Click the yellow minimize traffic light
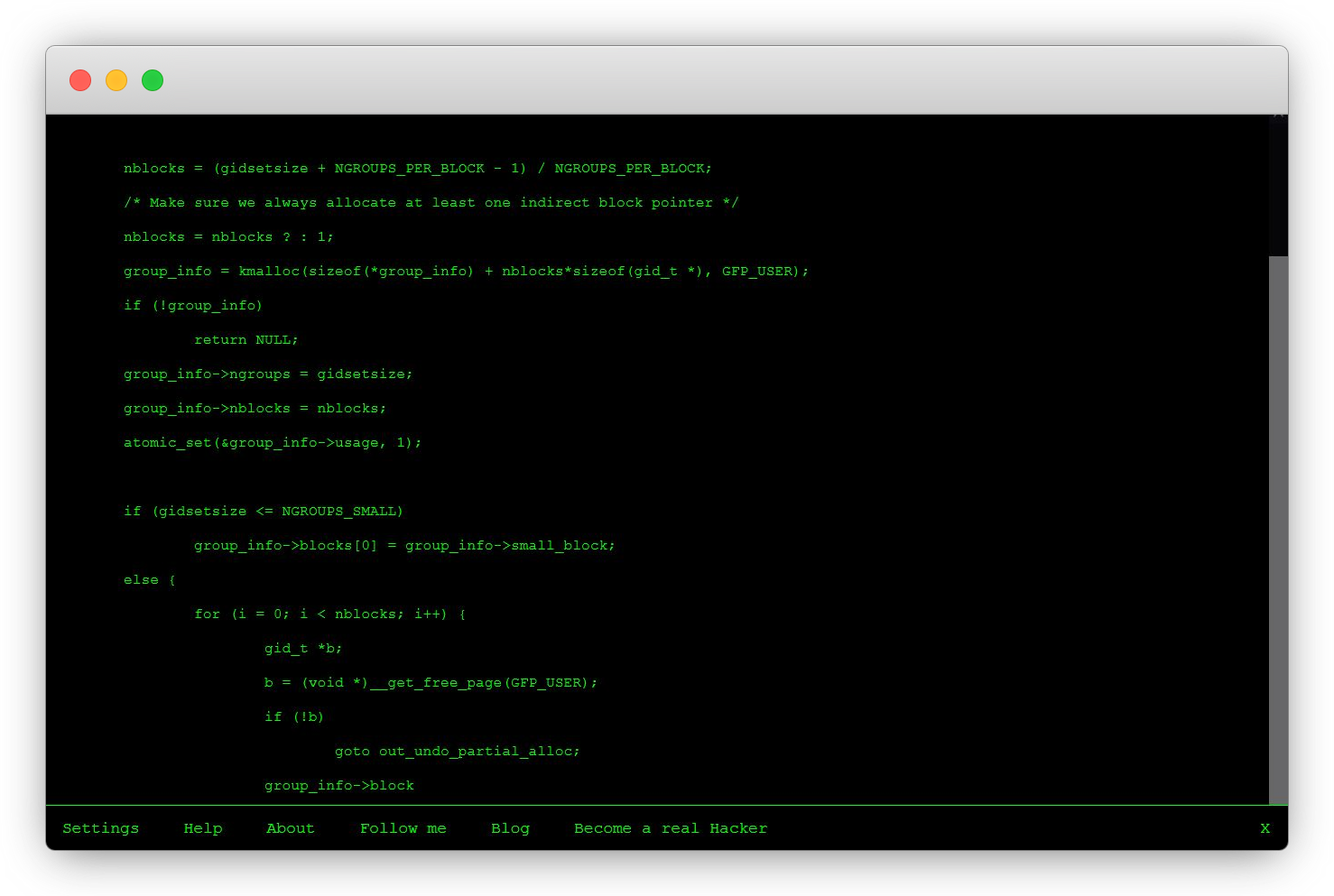The image size is (1334, 896). 116,79
